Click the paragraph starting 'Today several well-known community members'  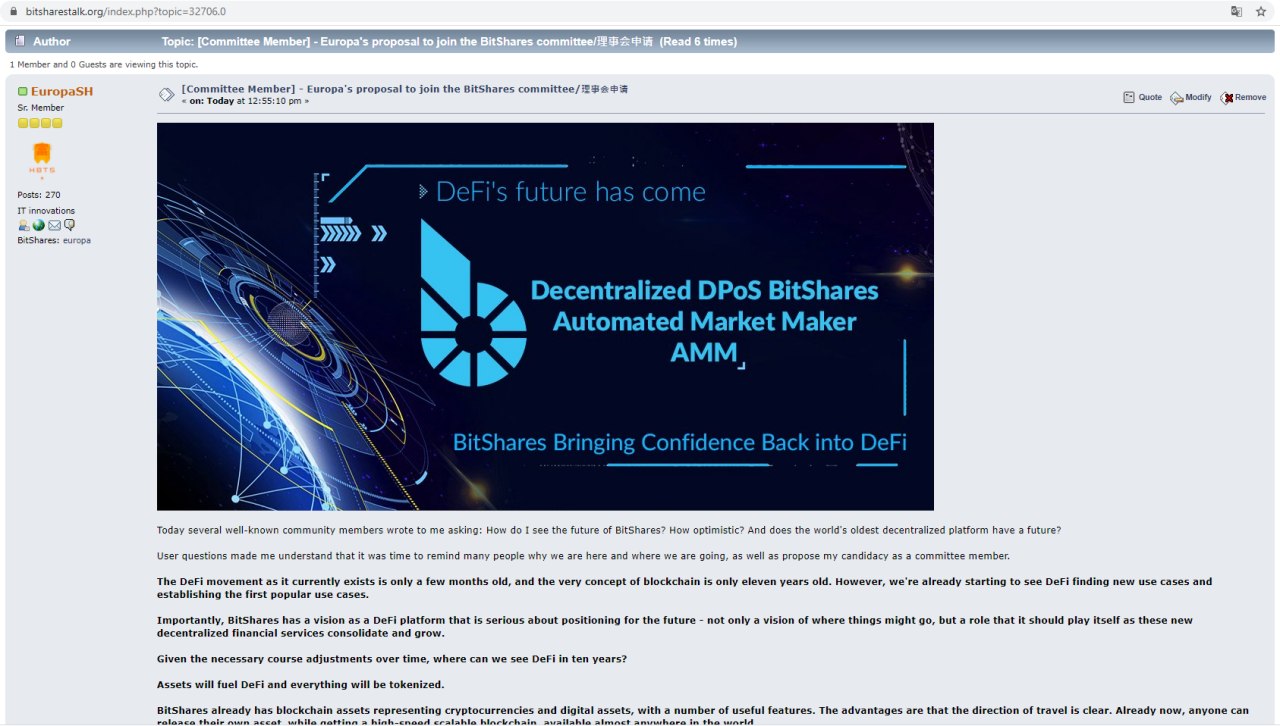click(609, 530)
